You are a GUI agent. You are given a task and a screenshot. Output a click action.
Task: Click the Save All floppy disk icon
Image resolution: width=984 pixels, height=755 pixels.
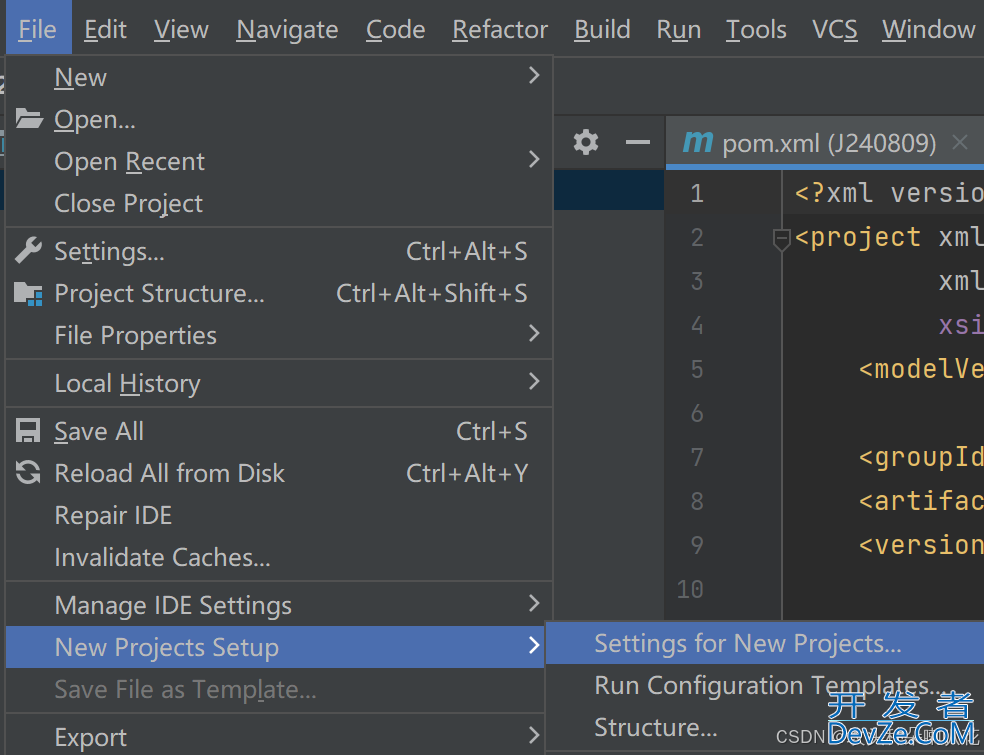coord(28,431)
